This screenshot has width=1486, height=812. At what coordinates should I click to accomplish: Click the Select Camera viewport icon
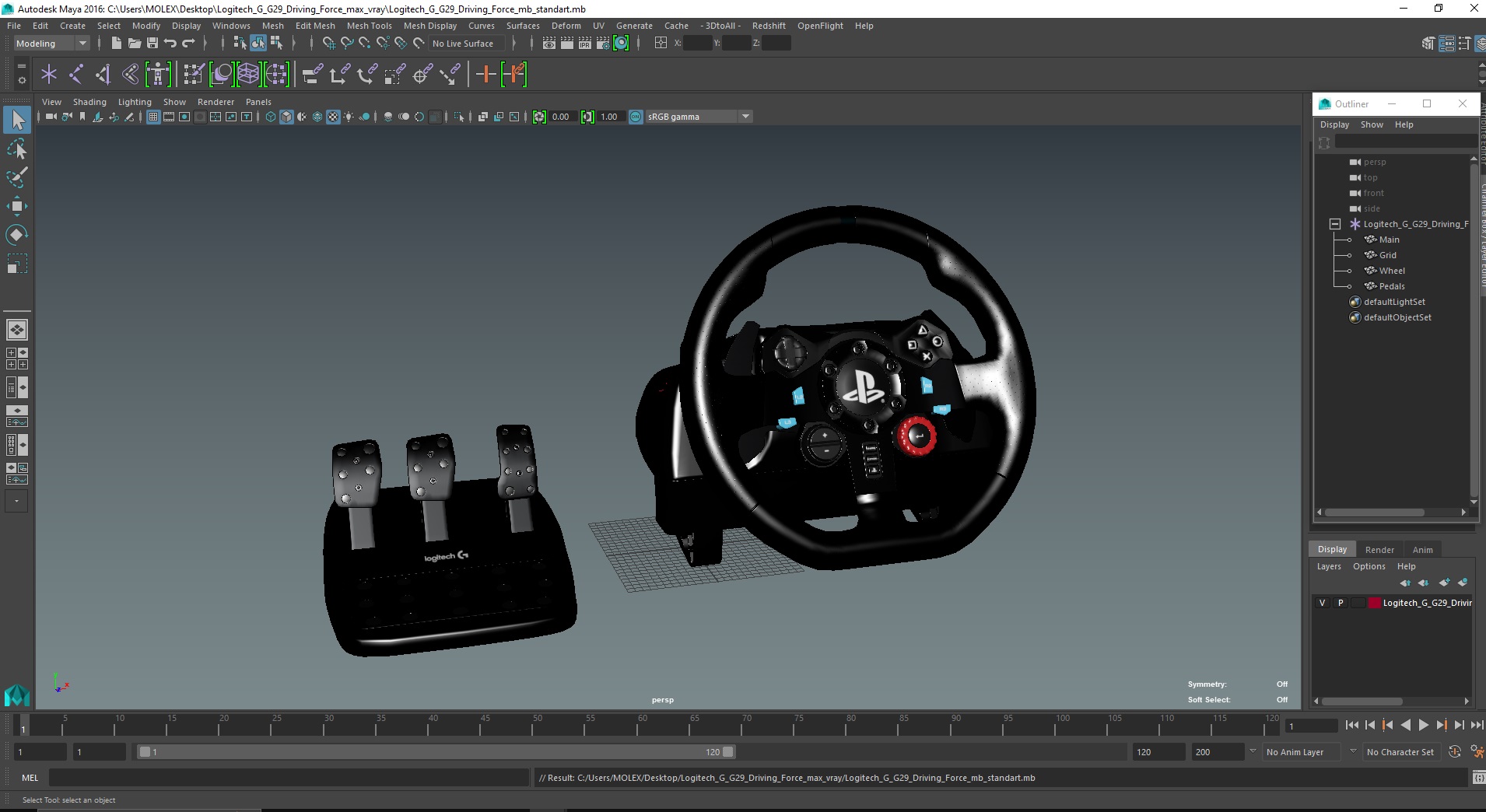51,117
